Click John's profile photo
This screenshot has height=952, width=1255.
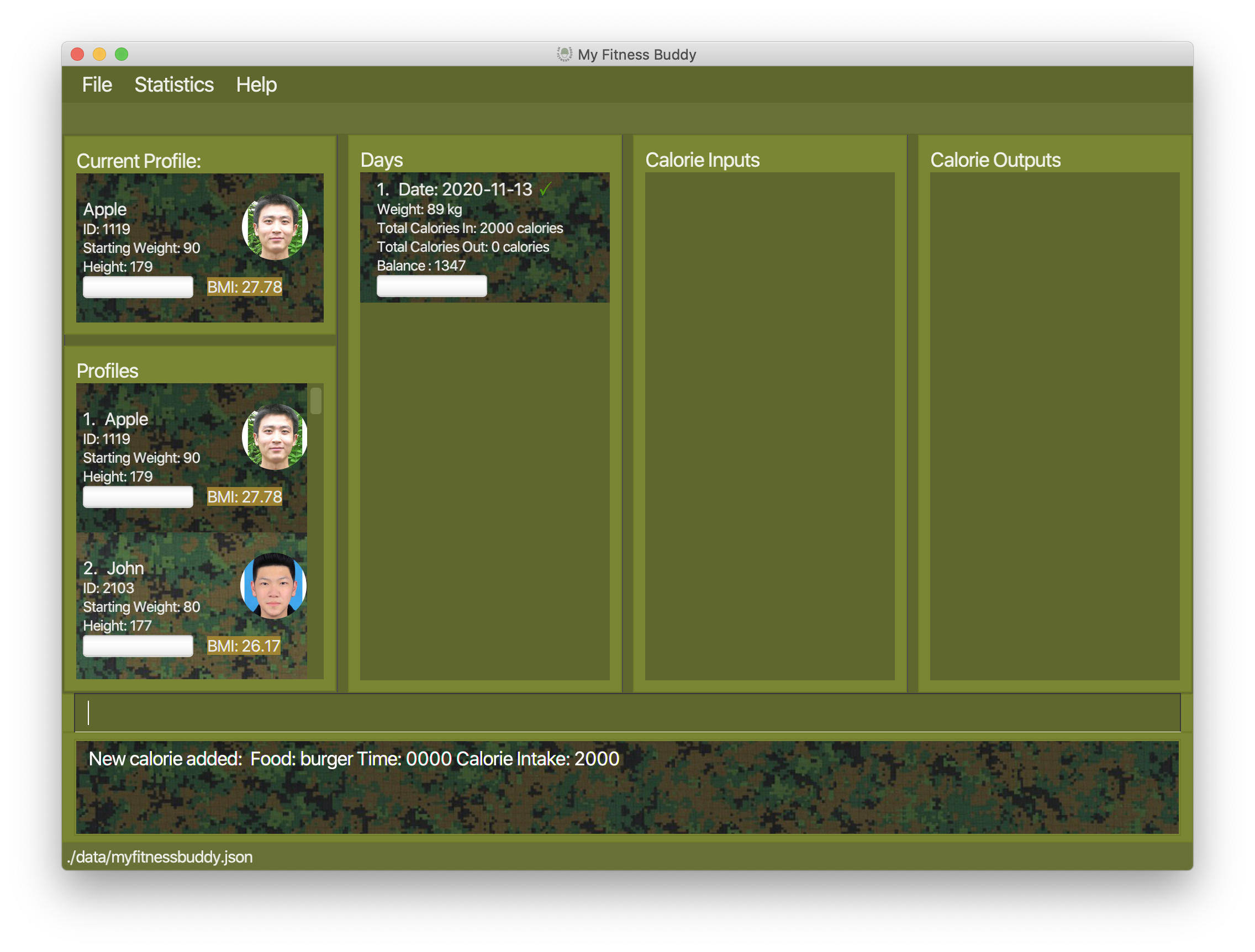(273, 585)
